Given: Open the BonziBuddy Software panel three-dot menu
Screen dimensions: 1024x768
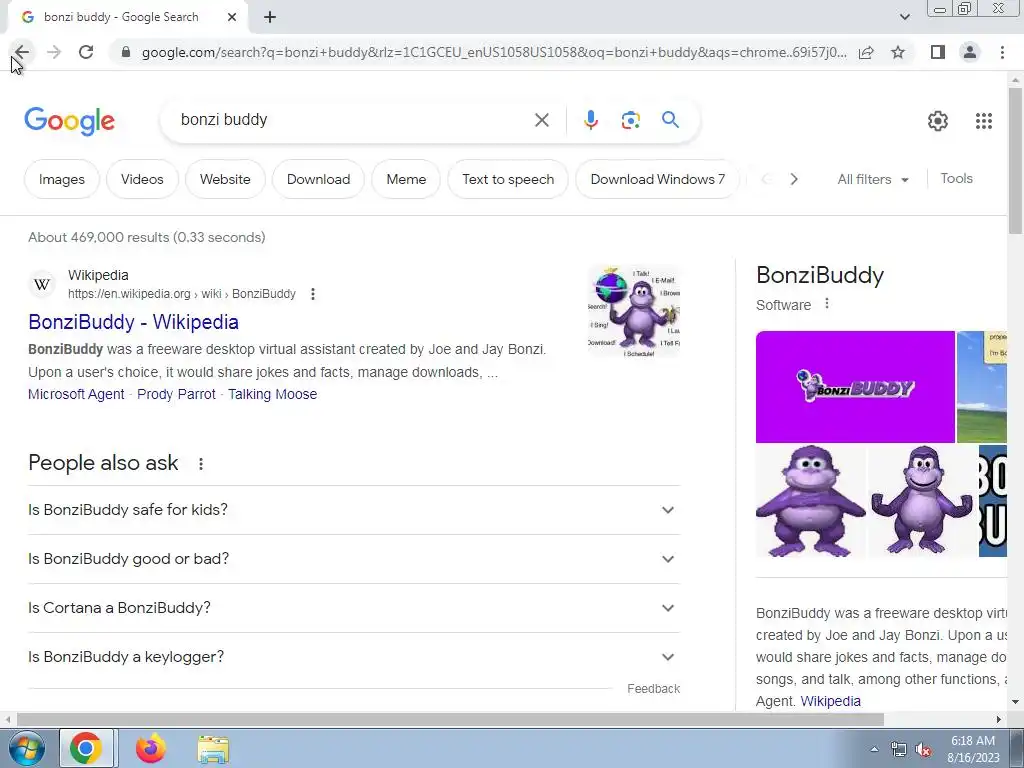Looking at the screenshot, I should [x=827, y=304].
